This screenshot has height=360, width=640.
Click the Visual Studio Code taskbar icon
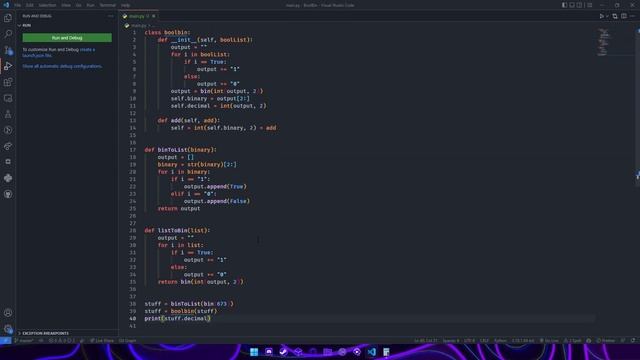[371, 352]
